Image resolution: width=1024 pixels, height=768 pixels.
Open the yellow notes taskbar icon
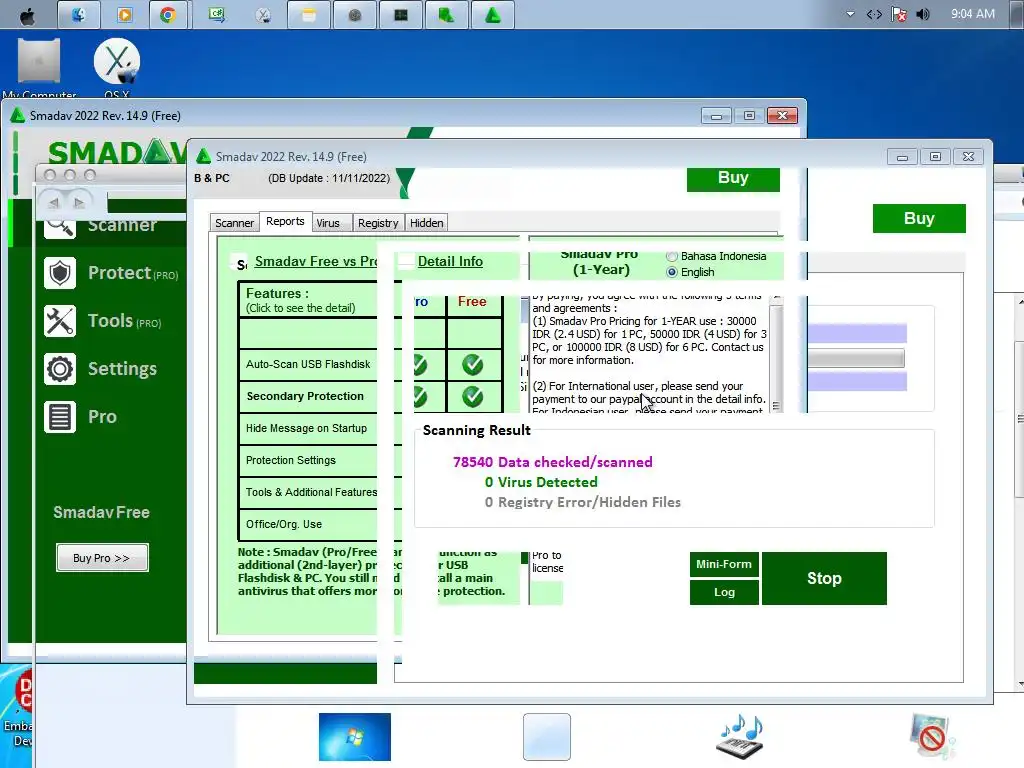[x=308, y=15]
